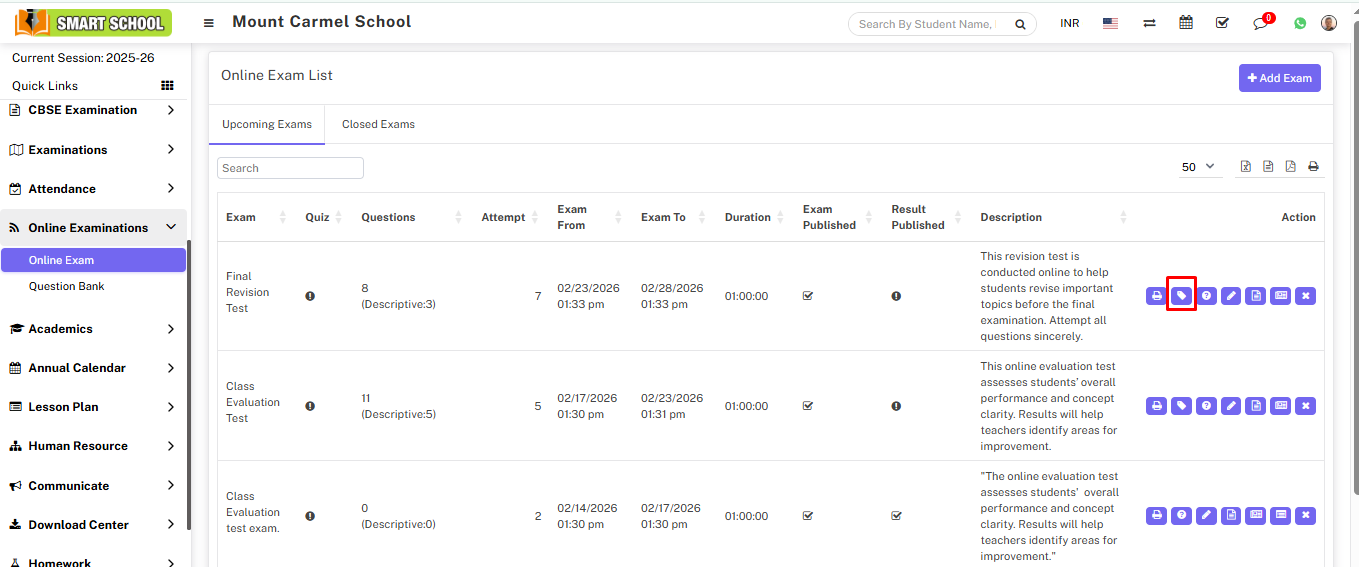Open WhatsApp icon in the top bar
The width and height of the screenshot is (1359, 567).
click(1300, 23)
